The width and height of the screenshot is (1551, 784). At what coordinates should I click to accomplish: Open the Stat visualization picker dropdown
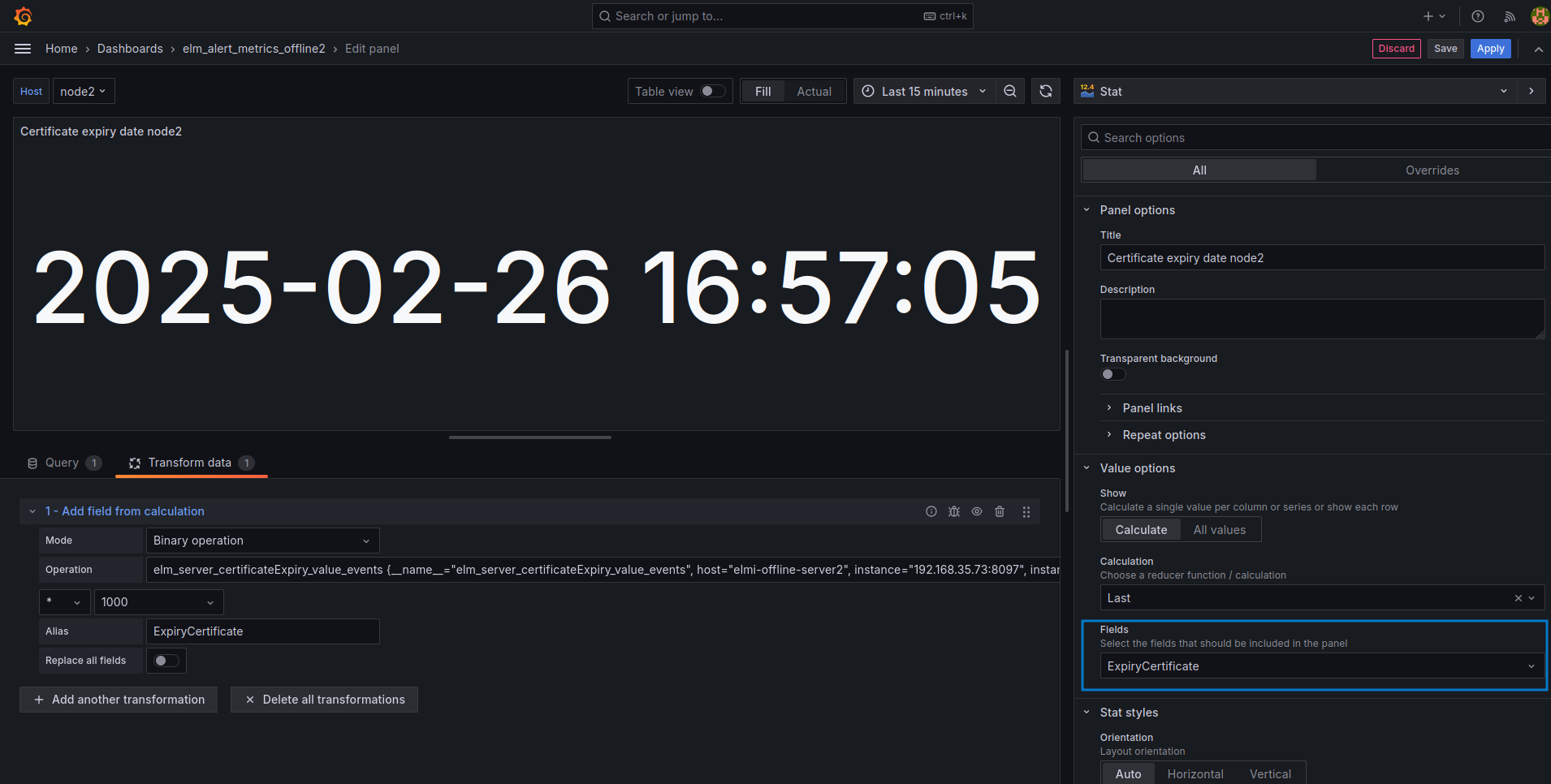pyautogui.click(x=1294, y=91)
